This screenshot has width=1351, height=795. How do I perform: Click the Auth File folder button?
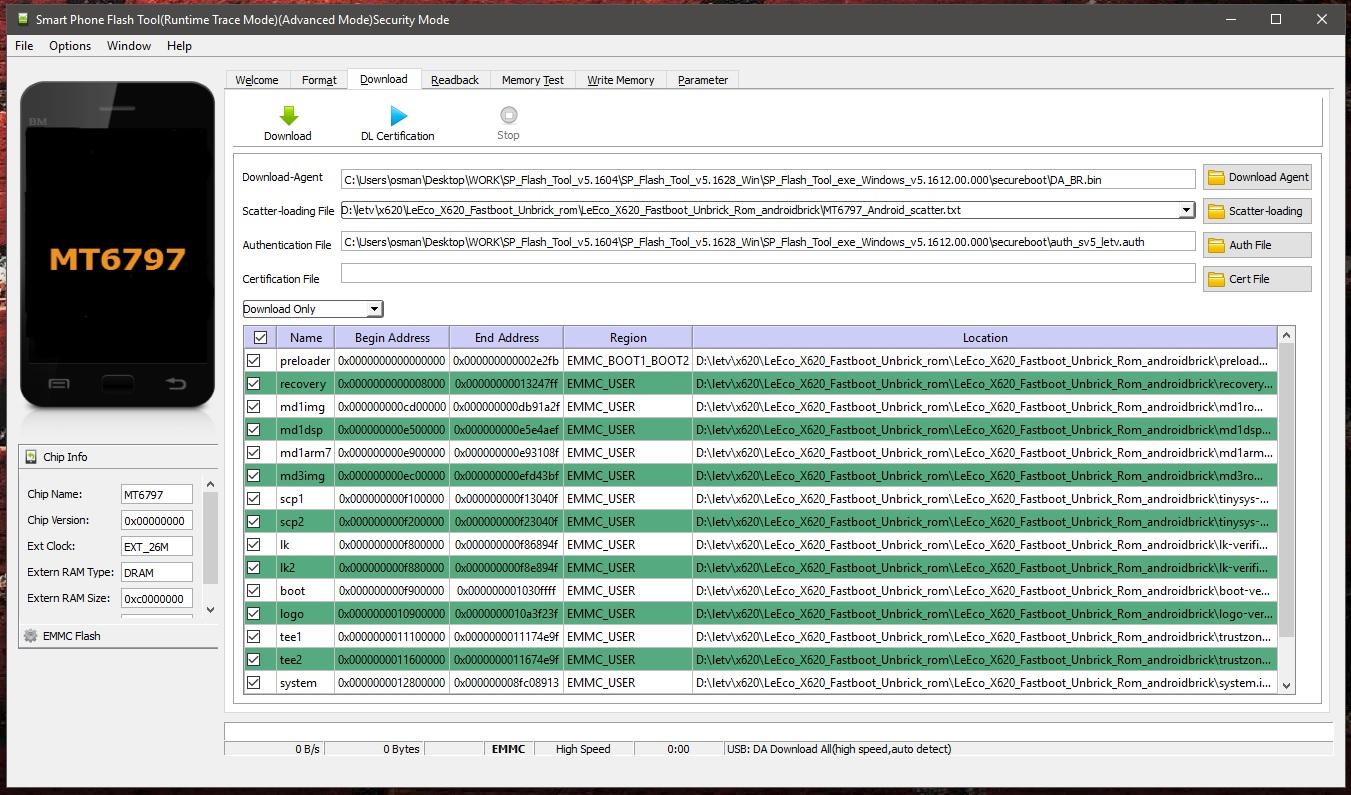tap(1257, 245)
